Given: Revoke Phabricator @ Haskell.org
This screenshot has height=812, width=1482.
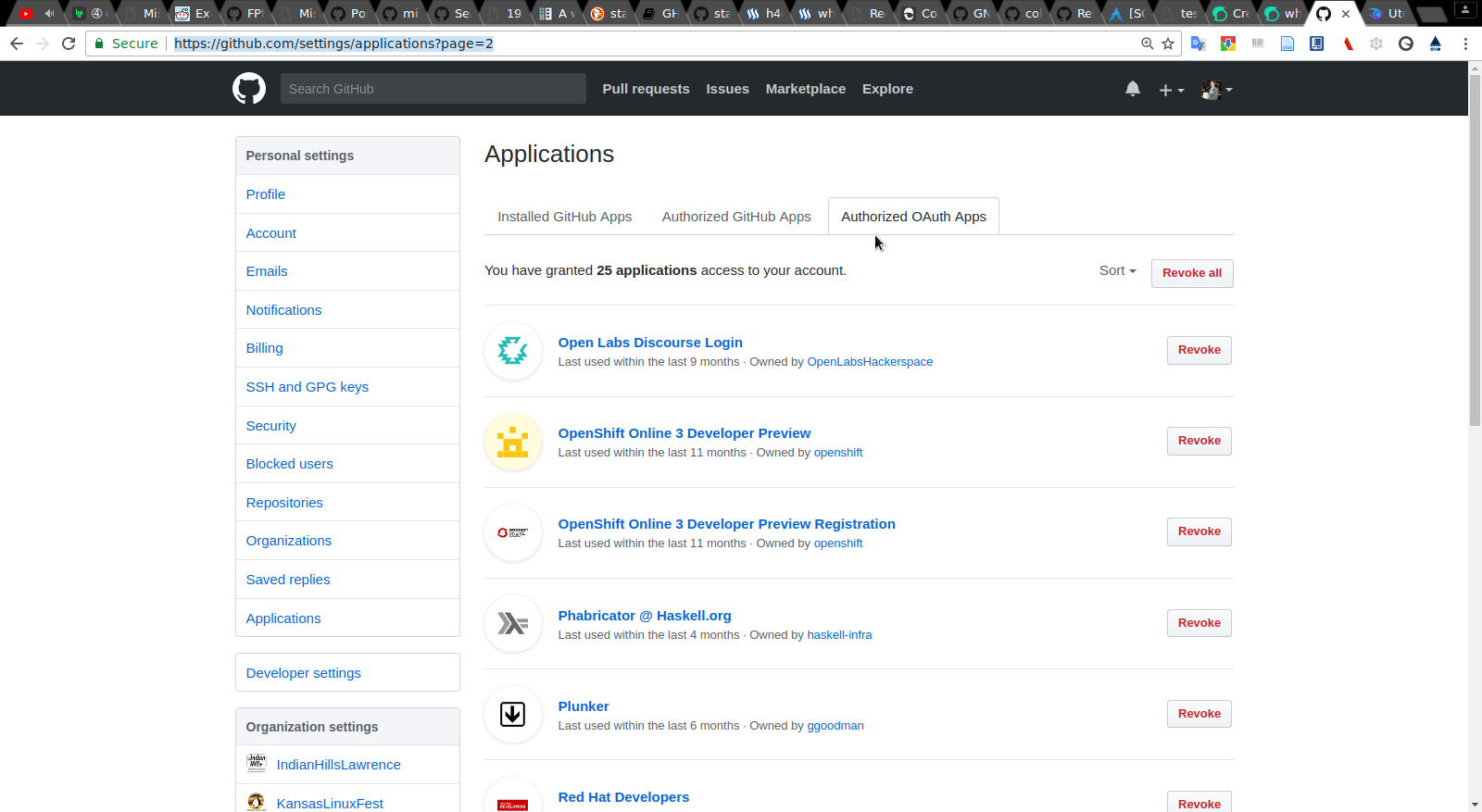Looking at the screenshot, I should [x=1199, y=623].
